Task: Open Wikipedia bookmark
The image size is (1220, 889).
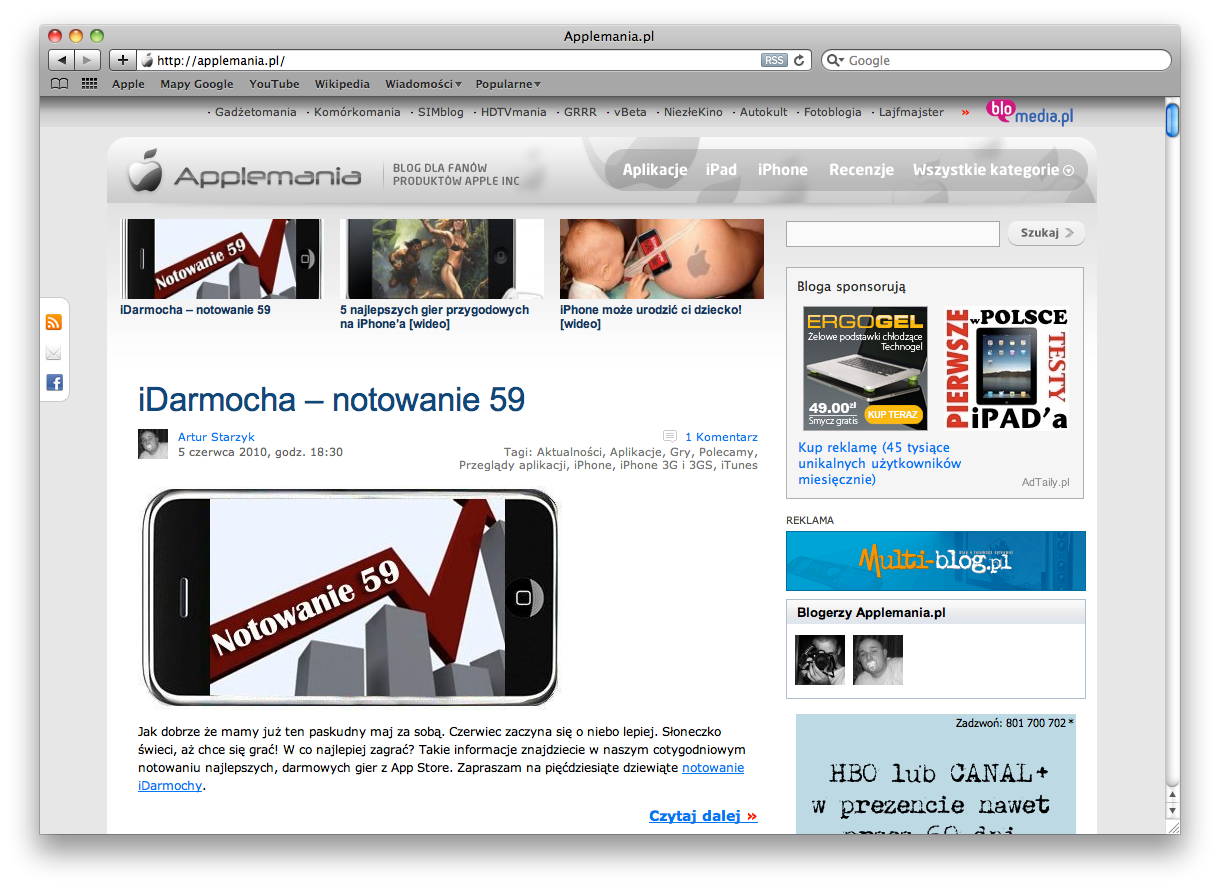Action: pos(342,84)
